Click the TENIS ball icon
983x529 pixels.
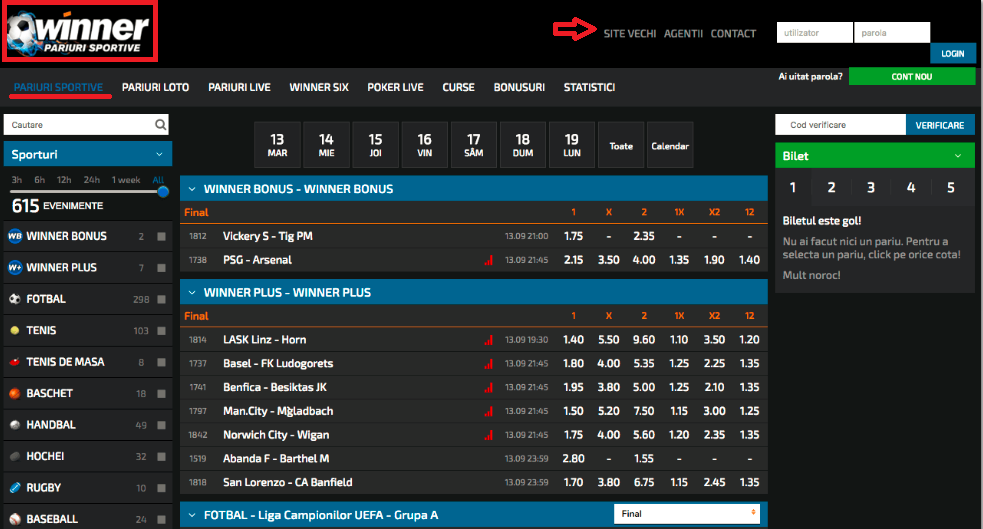14,330
